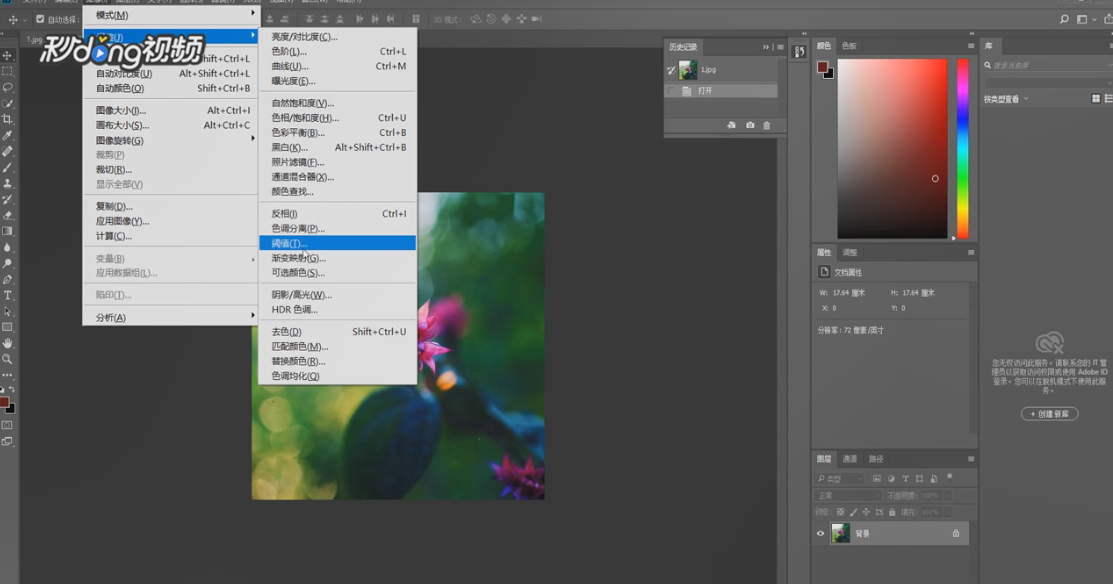Hide the 背景 layer with its eye toggle
Image resolution: width=1113 pixels, height=584 pixels.
point(820,533)
